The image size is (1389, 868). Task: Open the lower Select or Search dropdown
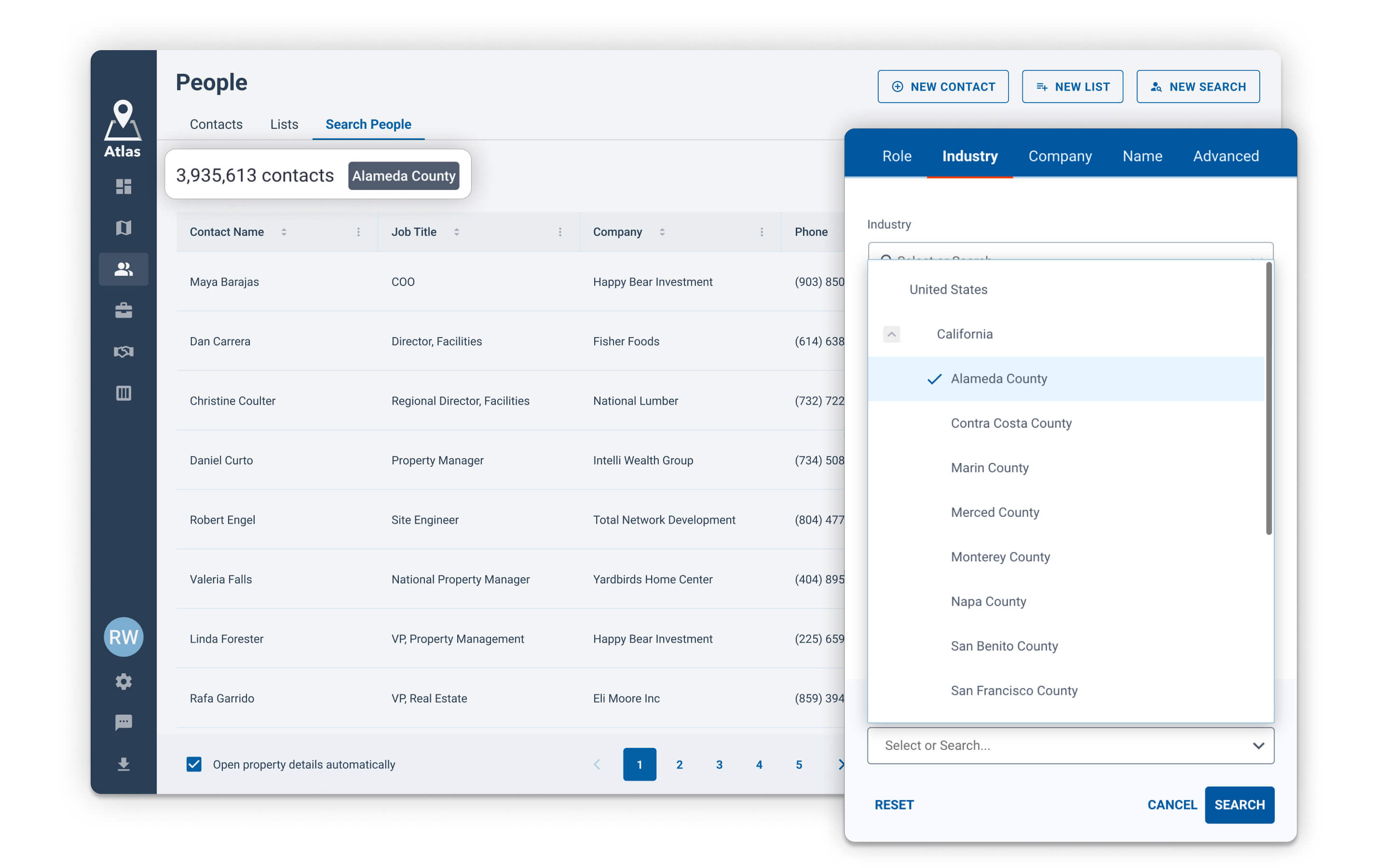click(1071, 745)
